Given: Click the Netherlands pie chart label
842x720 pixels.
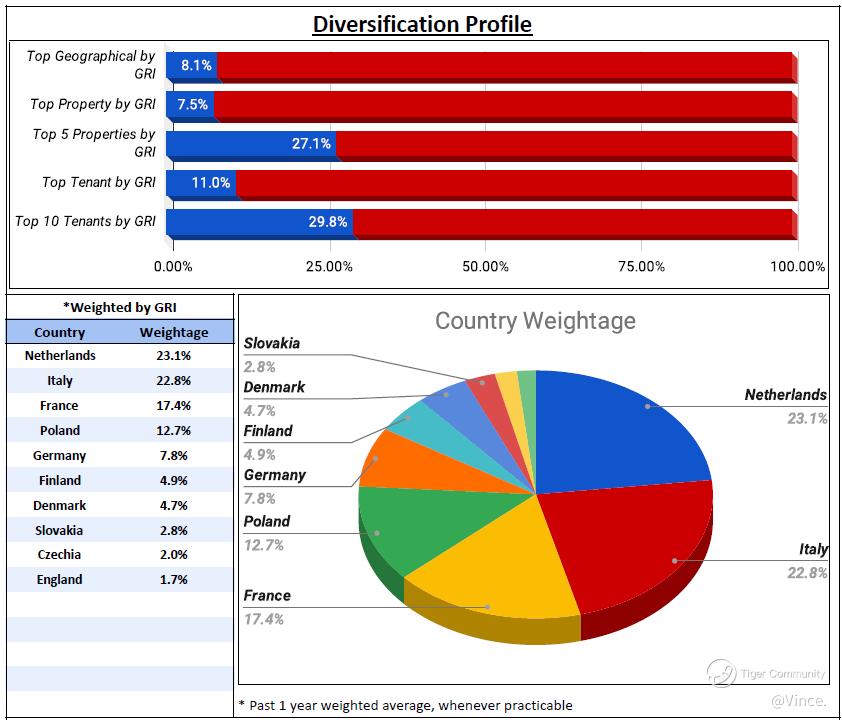Looking at the screenshot, I should coord(786,395).
